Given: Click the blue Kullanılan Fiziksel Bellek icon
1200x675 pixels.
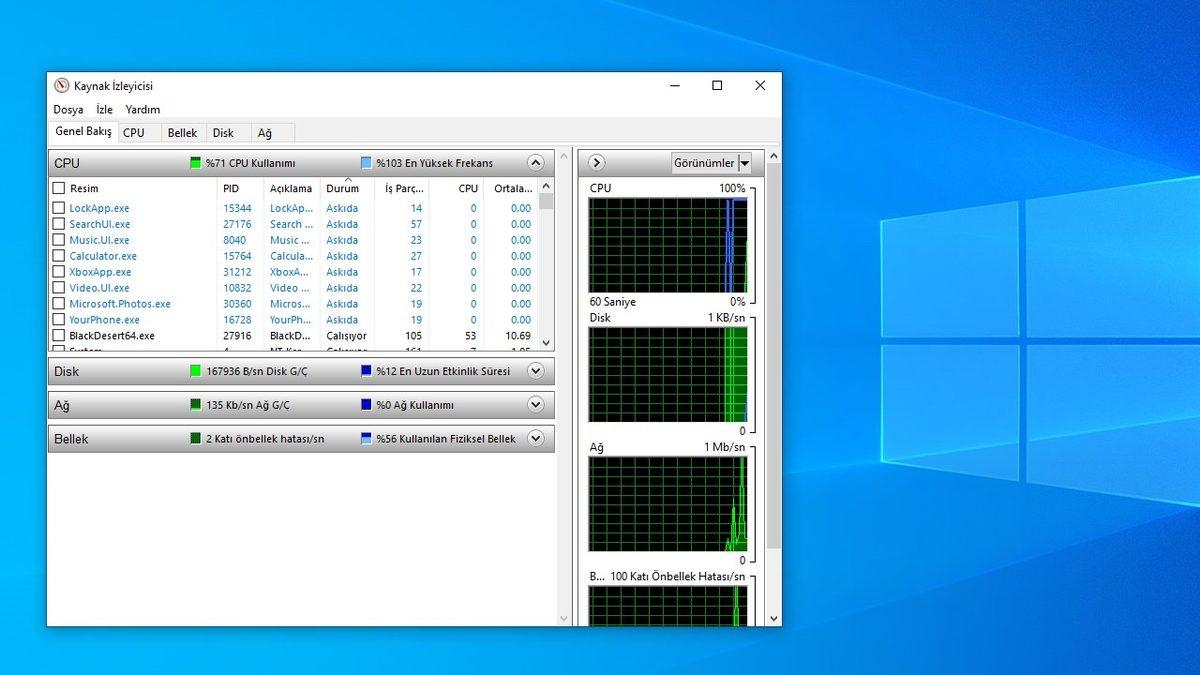Looking at the screenshot, I should tap(368, 438).
